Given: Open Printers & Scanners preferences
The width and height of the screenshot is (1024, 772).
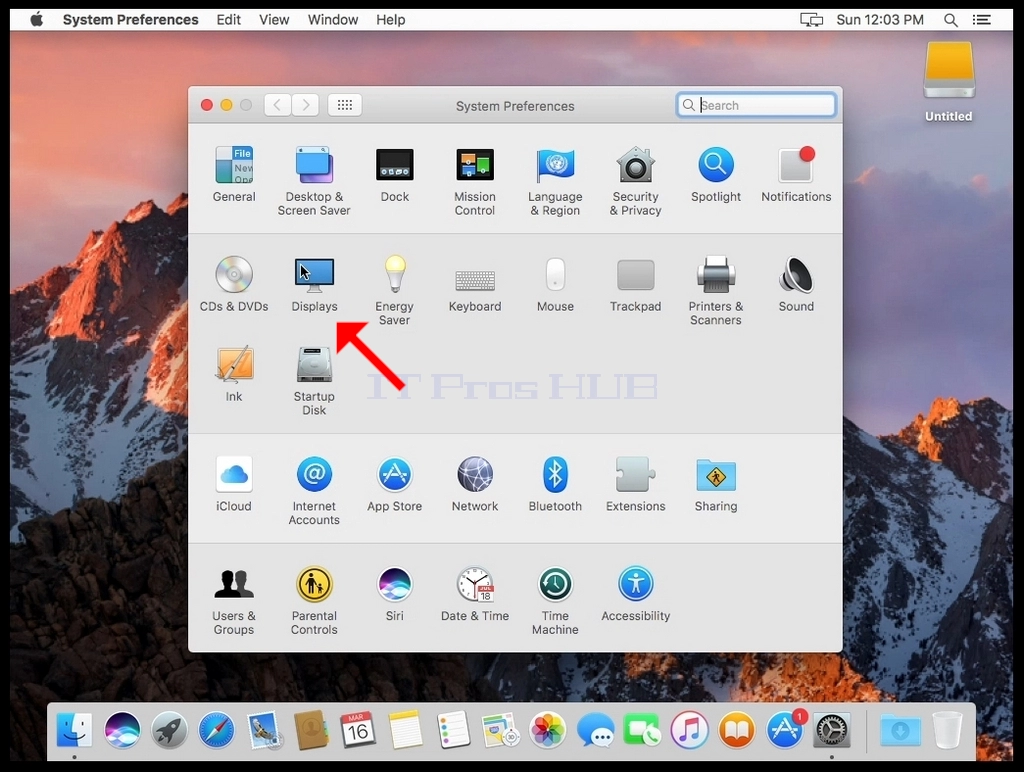Looking at the screenshot, I should coord(716,274).
